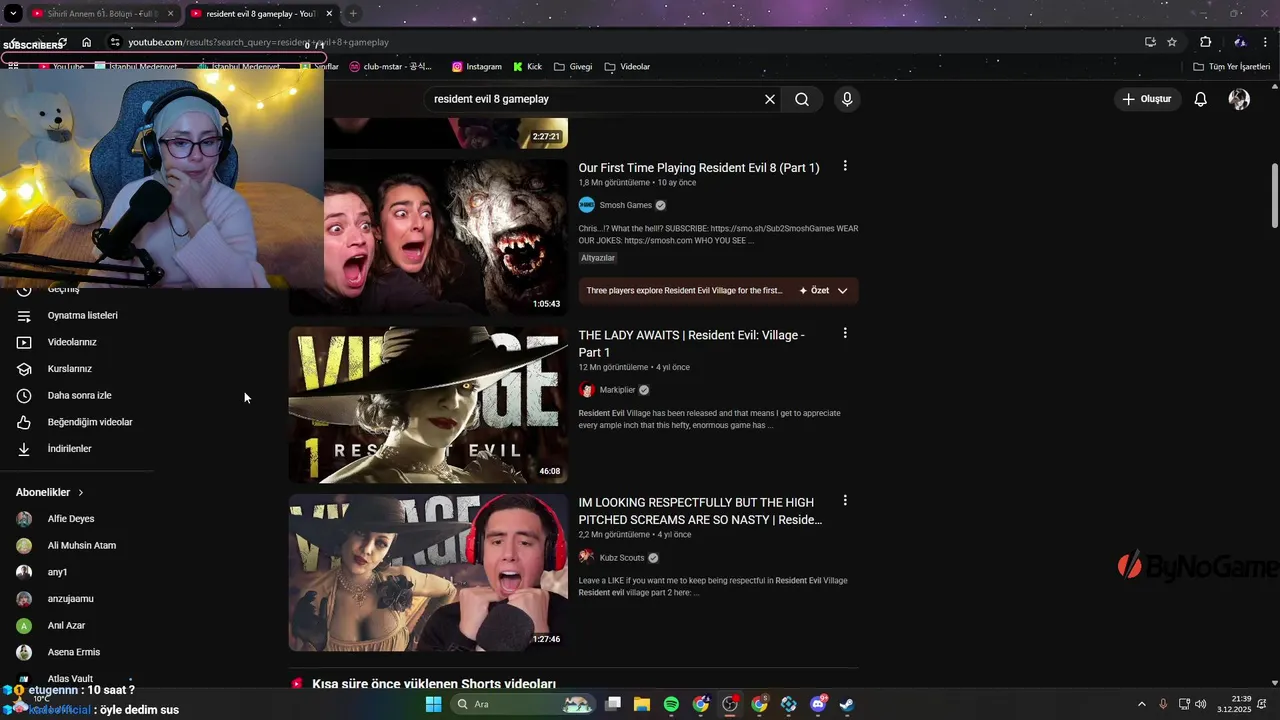
Task: Open a new browser tab
Action: pos(353,14)
